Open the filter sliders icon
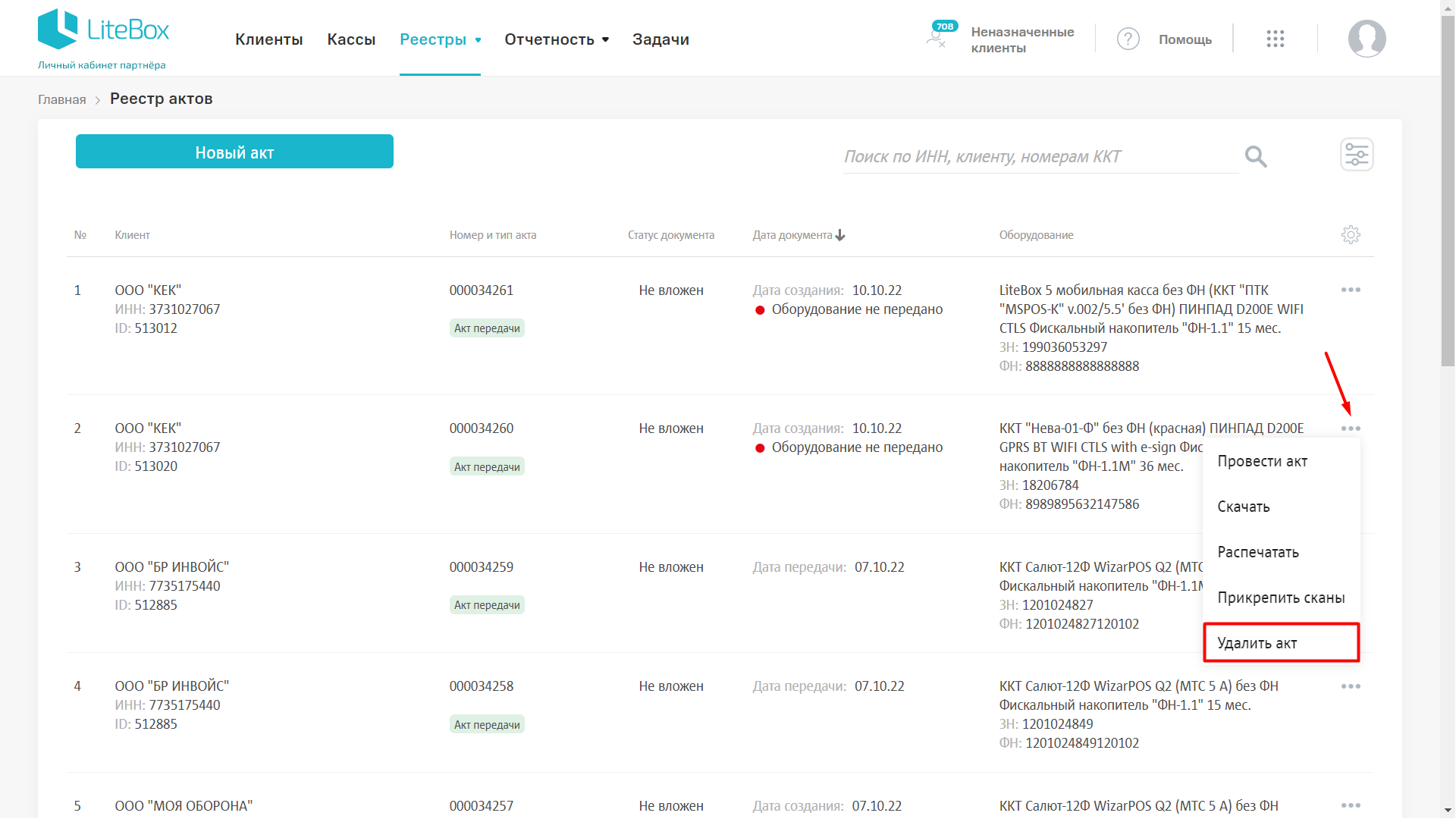The width and height of the screenshot is (1456, 819). 1357,155
